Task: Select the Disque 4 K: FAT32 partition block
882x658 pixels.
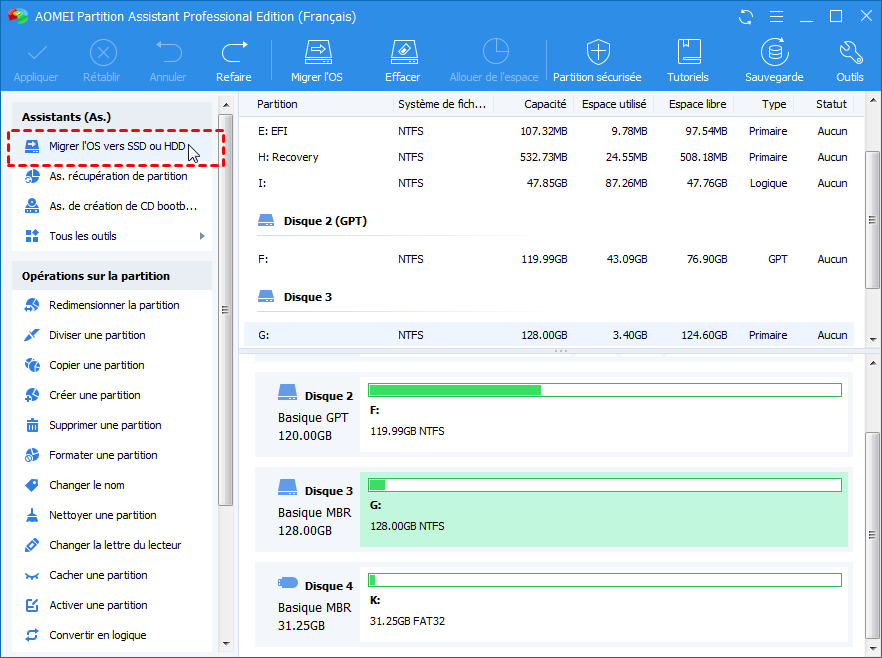Action: [604, 604]
